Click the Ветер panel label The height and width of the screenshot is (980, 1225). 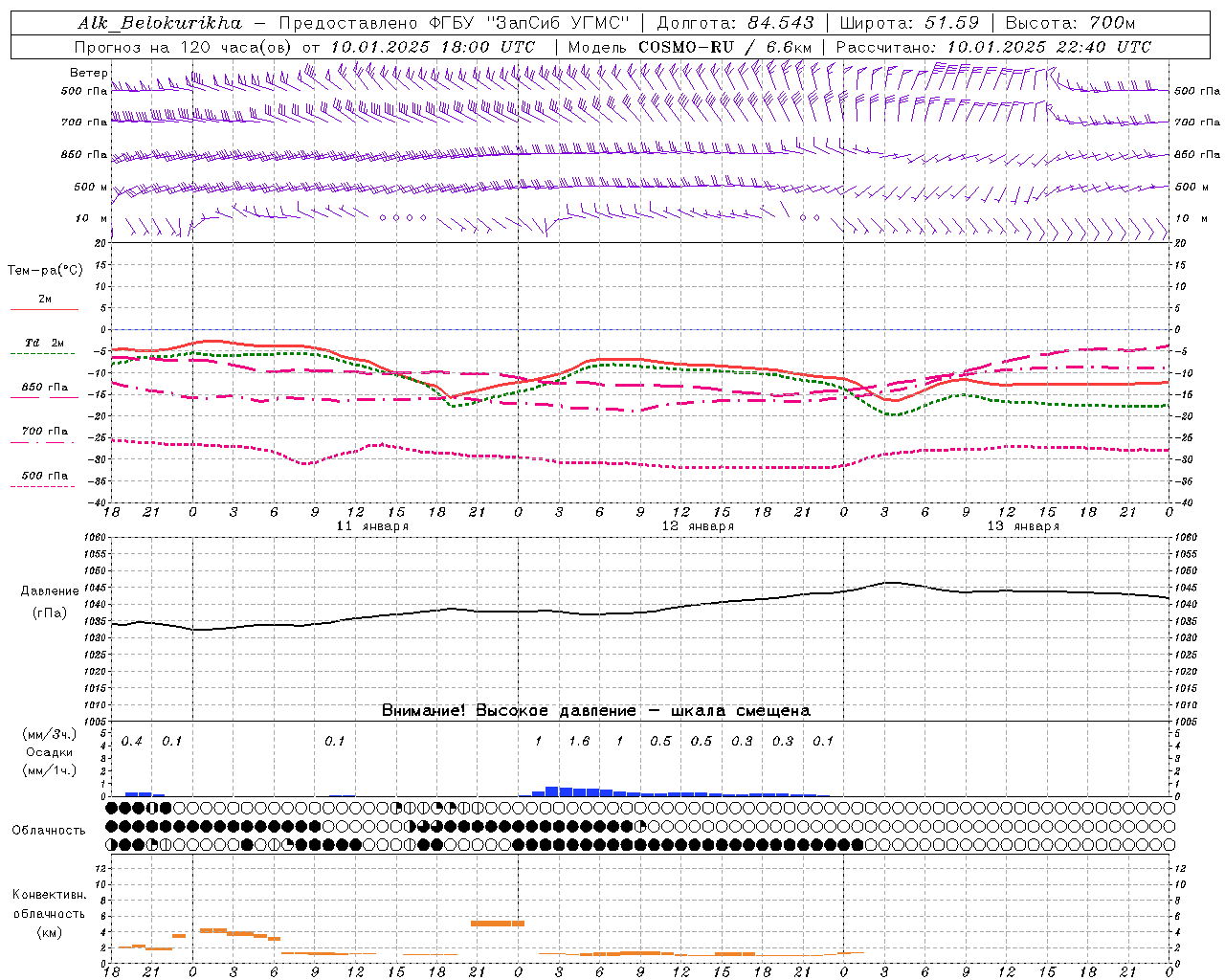88,73
